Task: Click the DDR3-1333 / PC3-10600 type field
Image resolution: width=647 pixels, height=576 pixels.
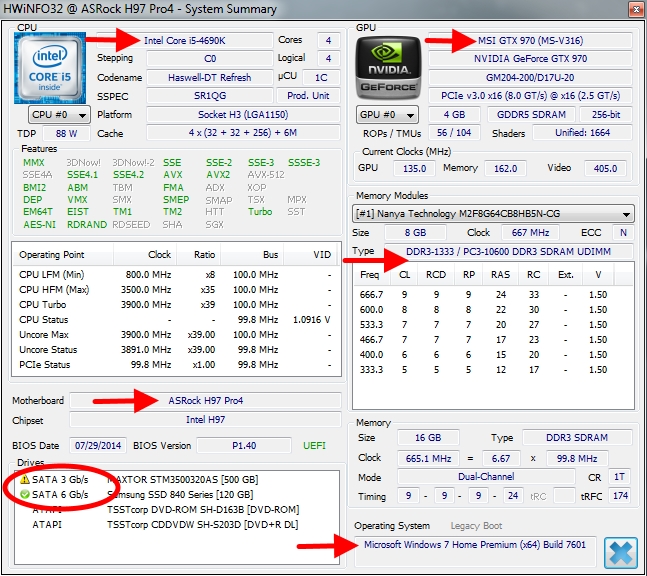Action: 508,251
